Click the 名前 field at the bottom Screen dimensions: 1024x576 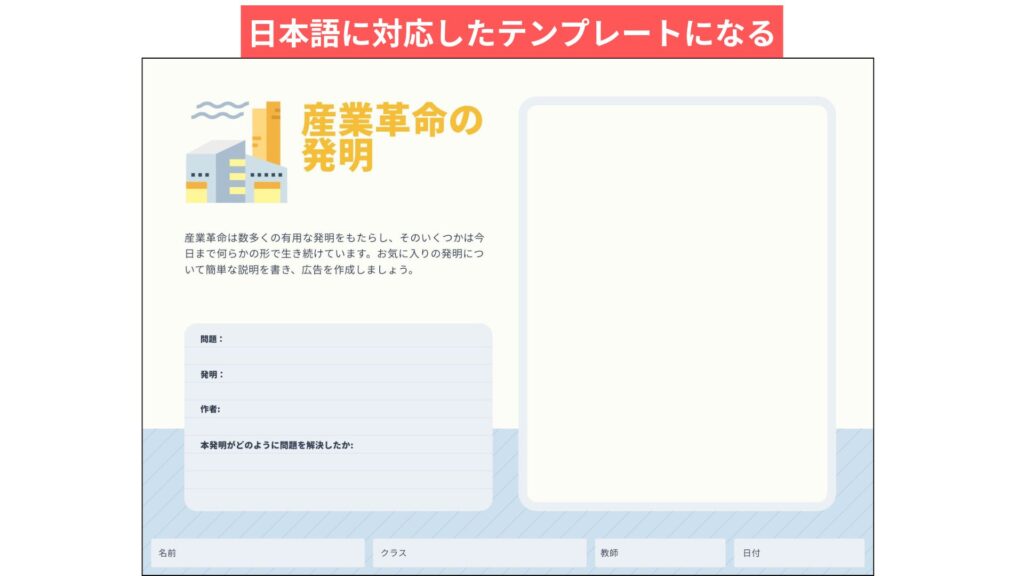click(x=257, y=552)
